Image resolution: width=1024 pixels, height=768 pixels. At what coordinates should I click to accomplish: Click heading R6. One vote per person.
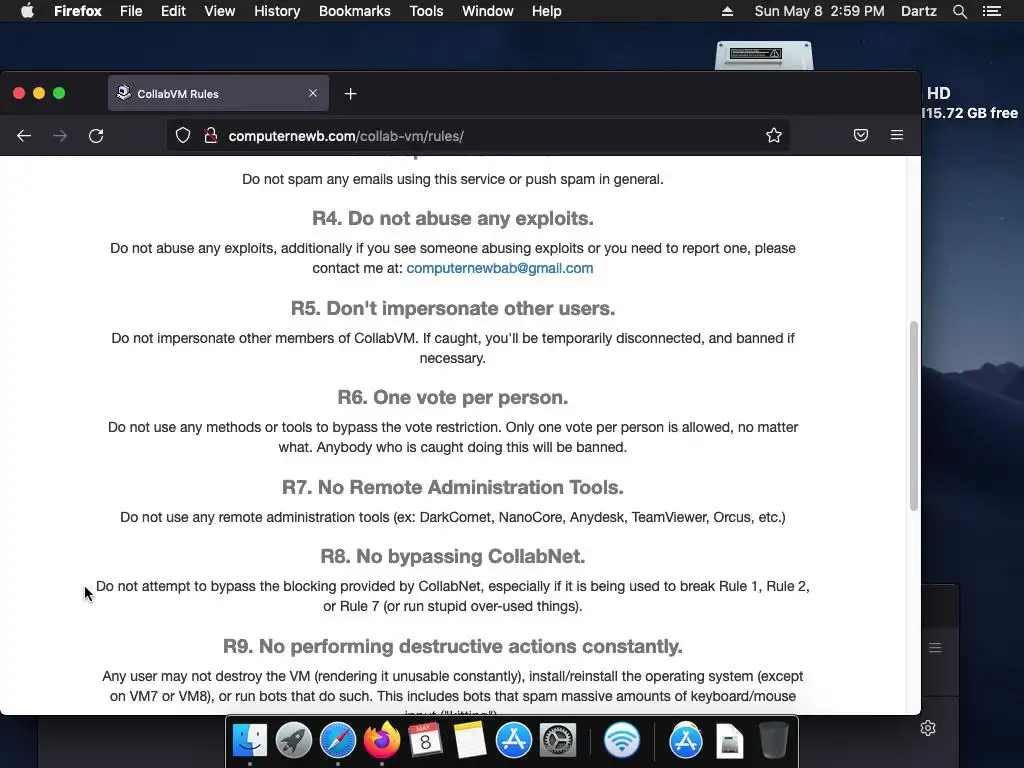(x=453, y=397)
